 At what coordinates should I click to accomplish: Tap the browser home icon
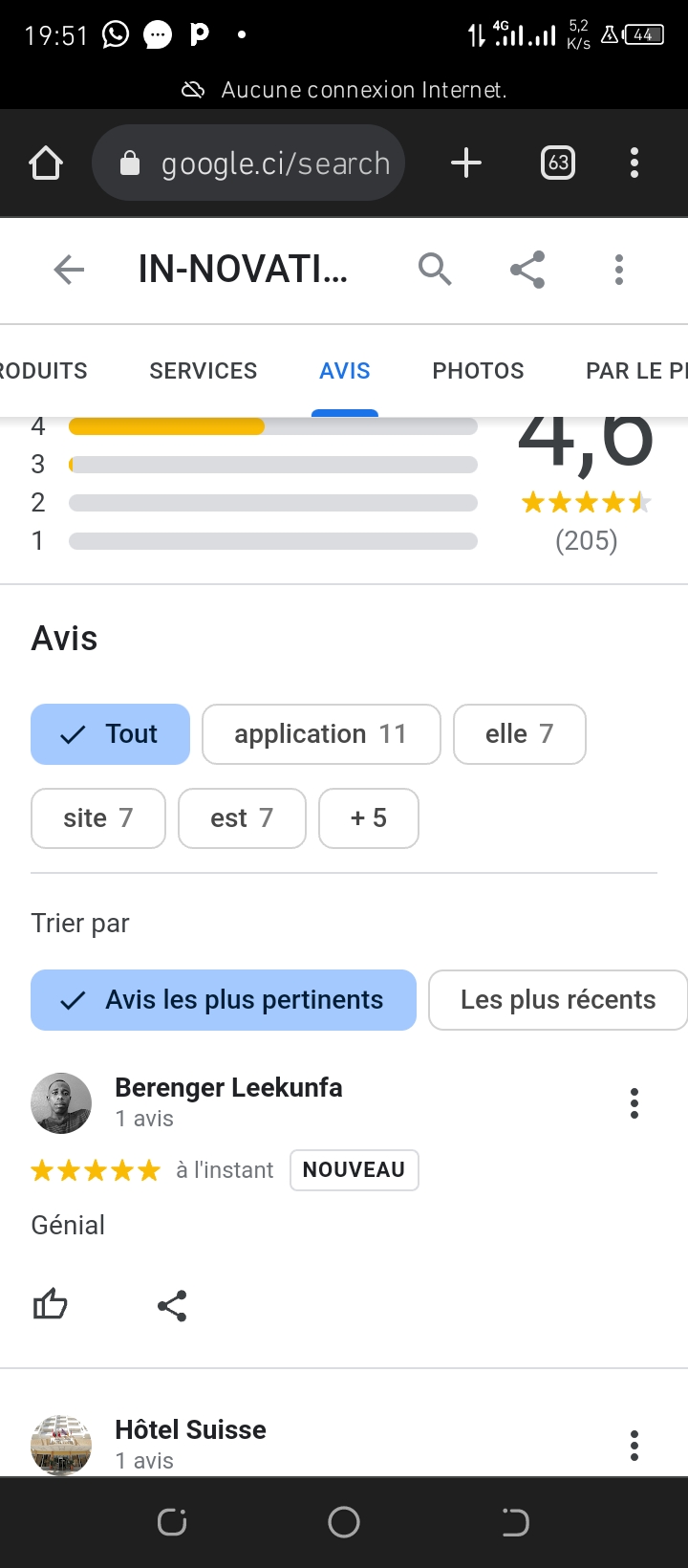coord(46,163)
